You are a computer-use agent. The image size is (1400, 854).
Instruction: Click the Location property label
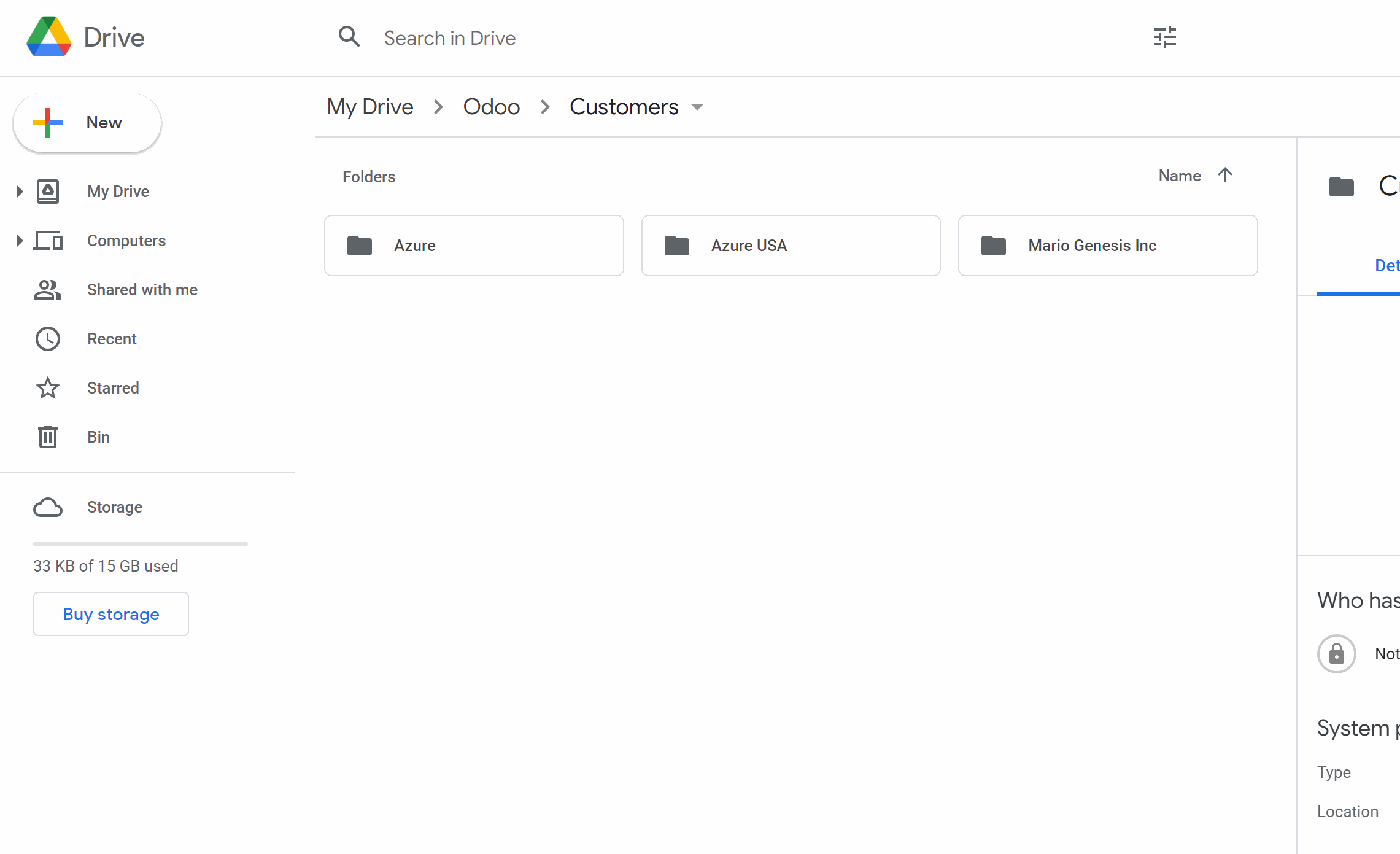coord(1348,812)
